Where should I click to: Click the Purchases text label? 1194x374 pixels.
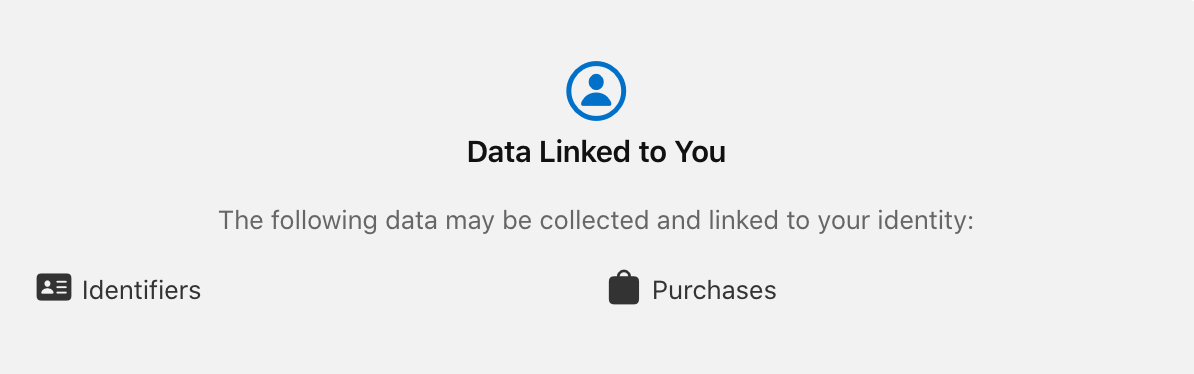(x=714, y=290)
